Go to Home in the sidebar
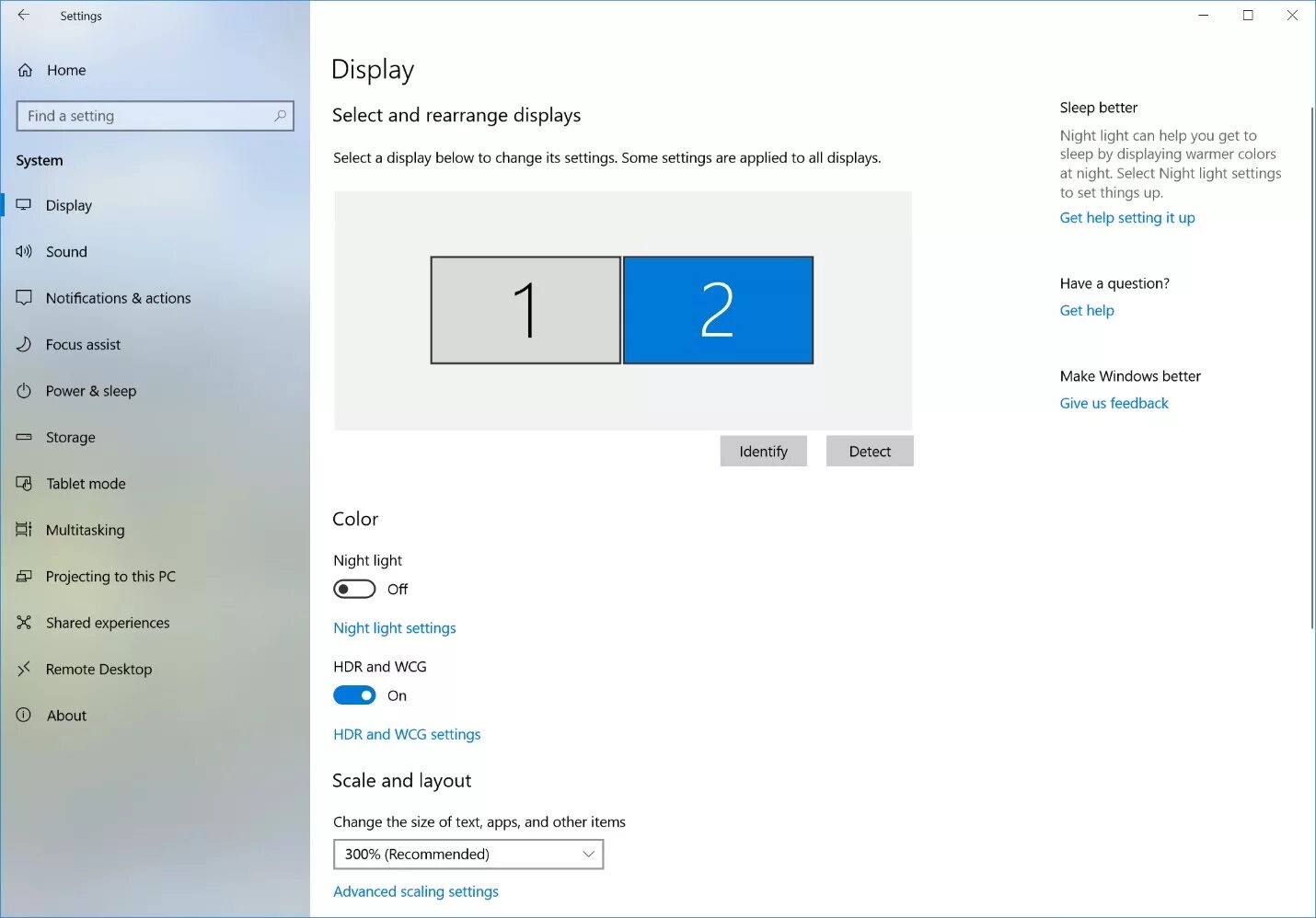The width and height of the screenshot is (1316, 918). tap(66, 70)
